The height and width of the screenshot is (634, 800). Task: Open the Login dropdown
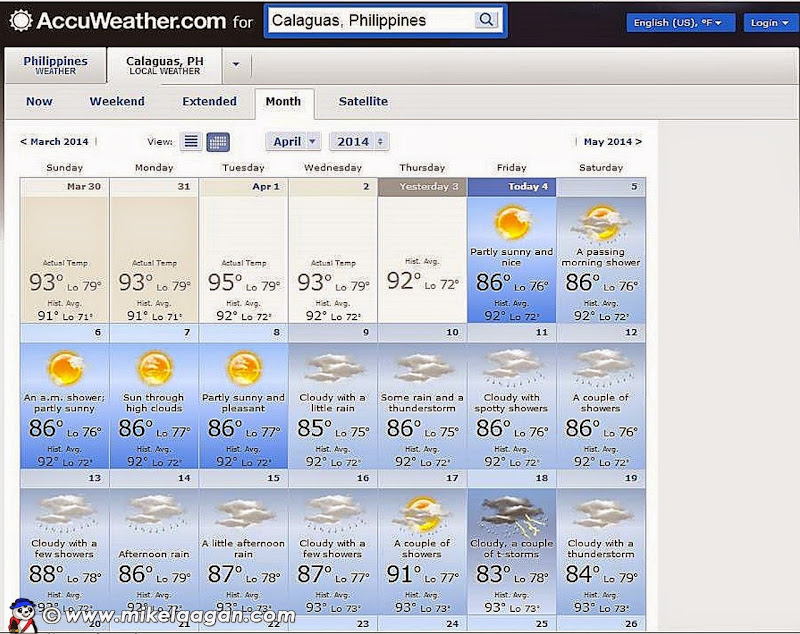[x=770, y=23]
